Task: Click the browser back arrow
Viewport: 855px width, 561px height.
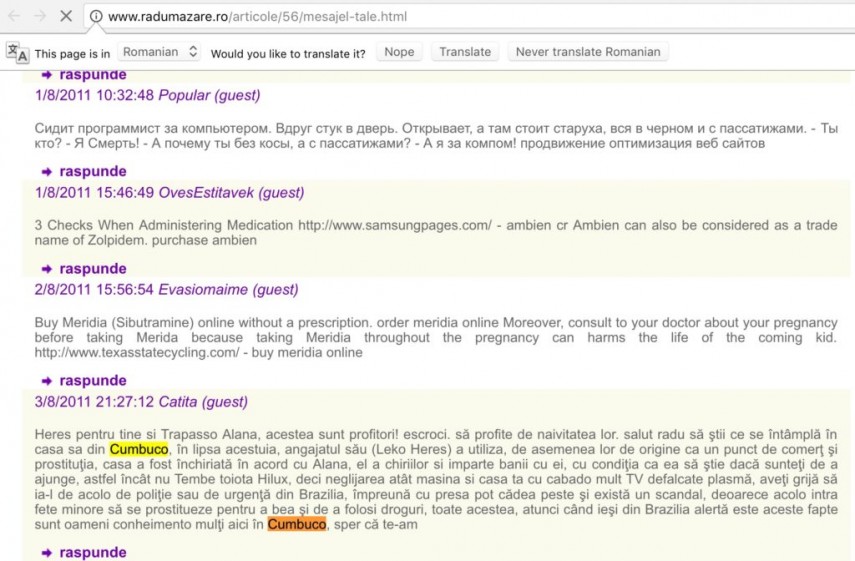Action: (x=15, y=17)
